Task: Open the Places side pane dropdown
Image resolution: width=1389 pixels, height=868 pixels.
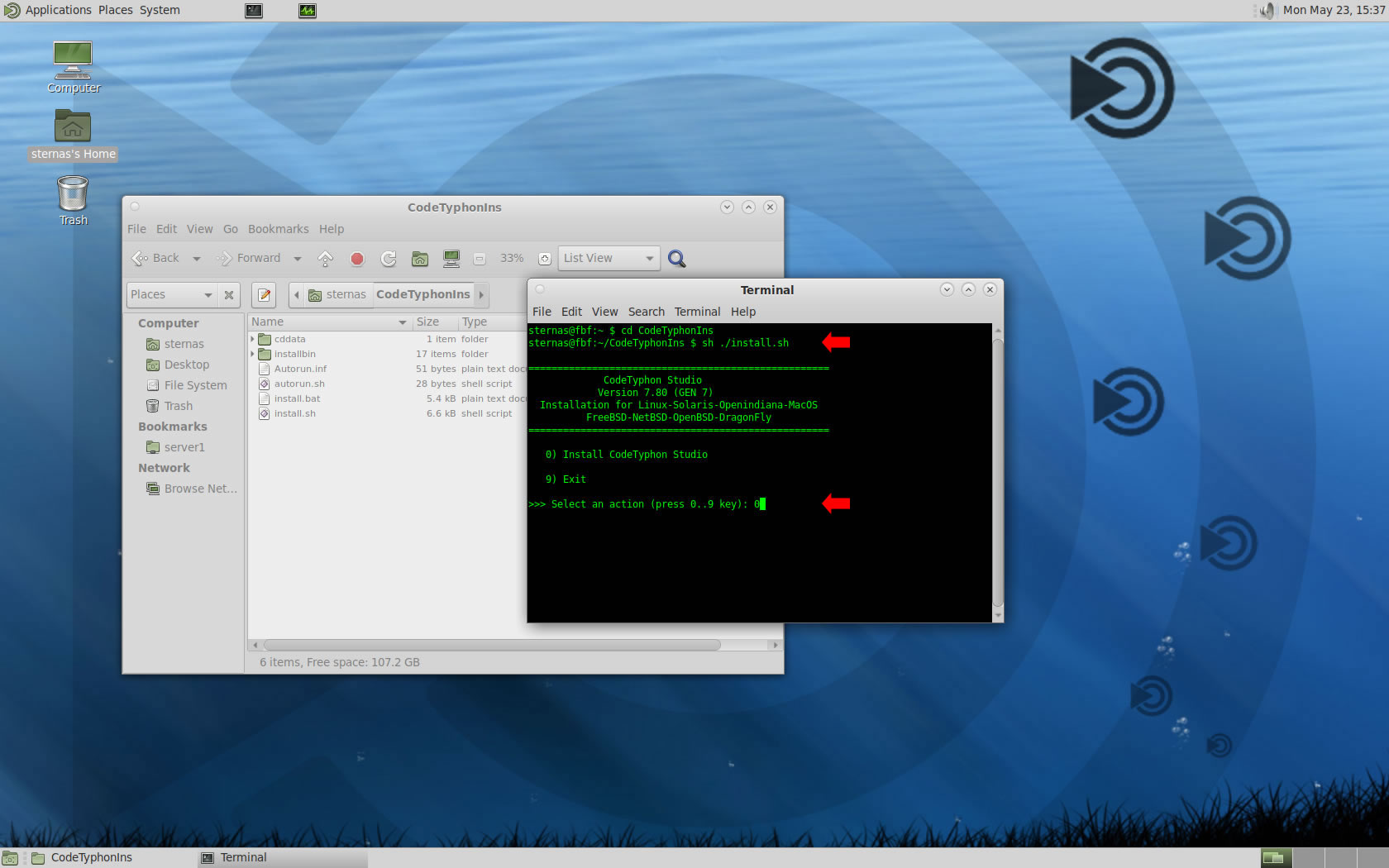Action: (x=172, y=294)
